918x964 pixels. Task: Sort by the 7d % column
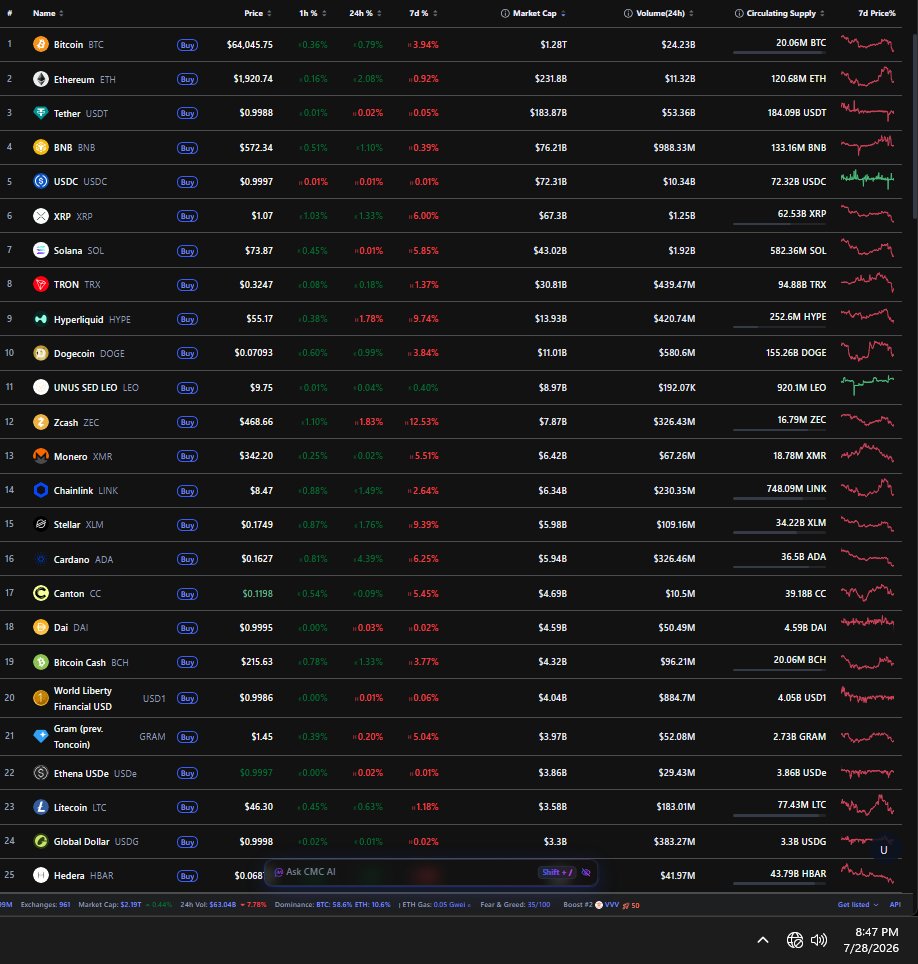pyautogui.click(x=423, y=13)
